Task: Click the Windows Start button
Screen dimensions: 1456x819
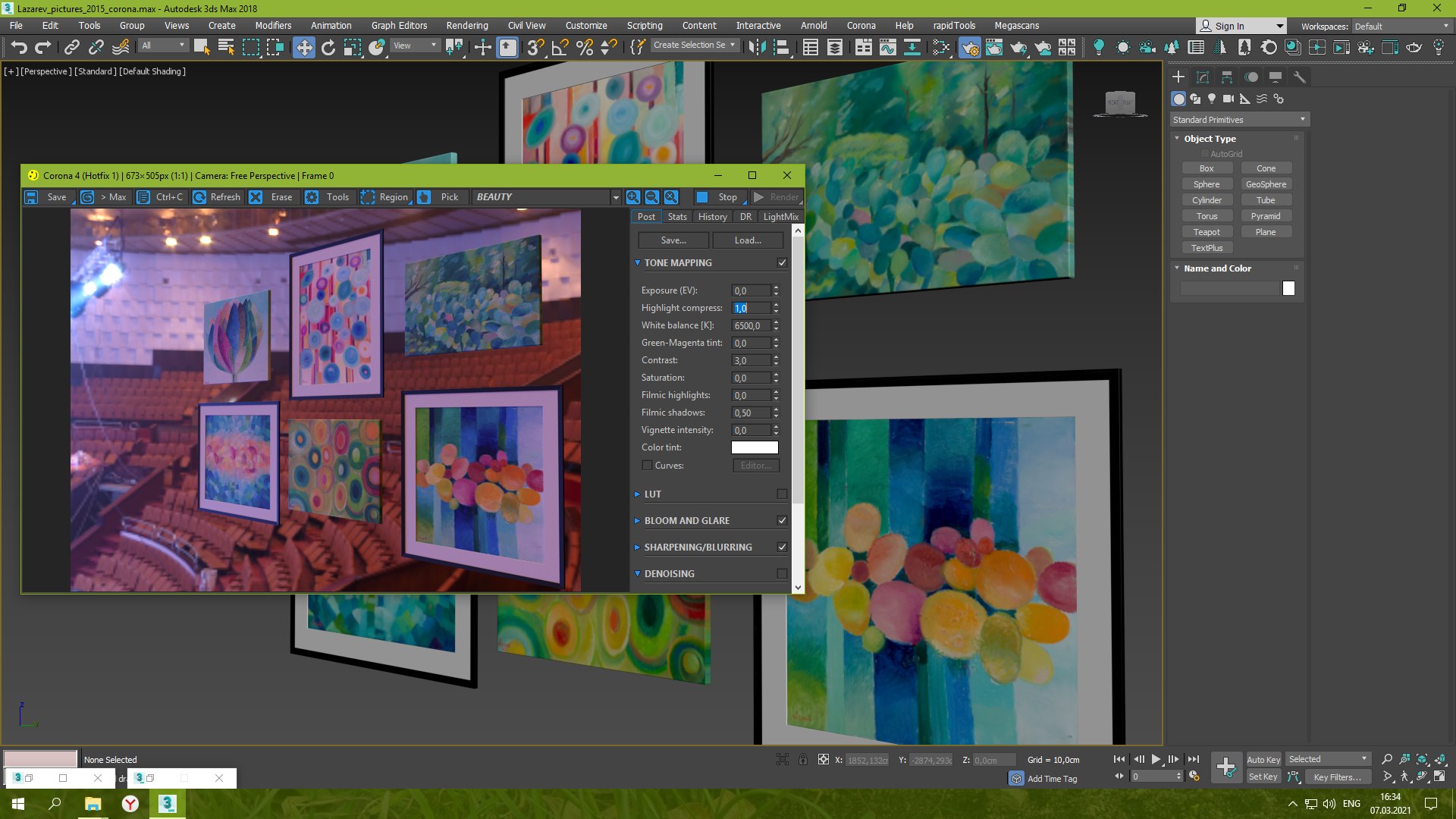Action: [18, 804]
